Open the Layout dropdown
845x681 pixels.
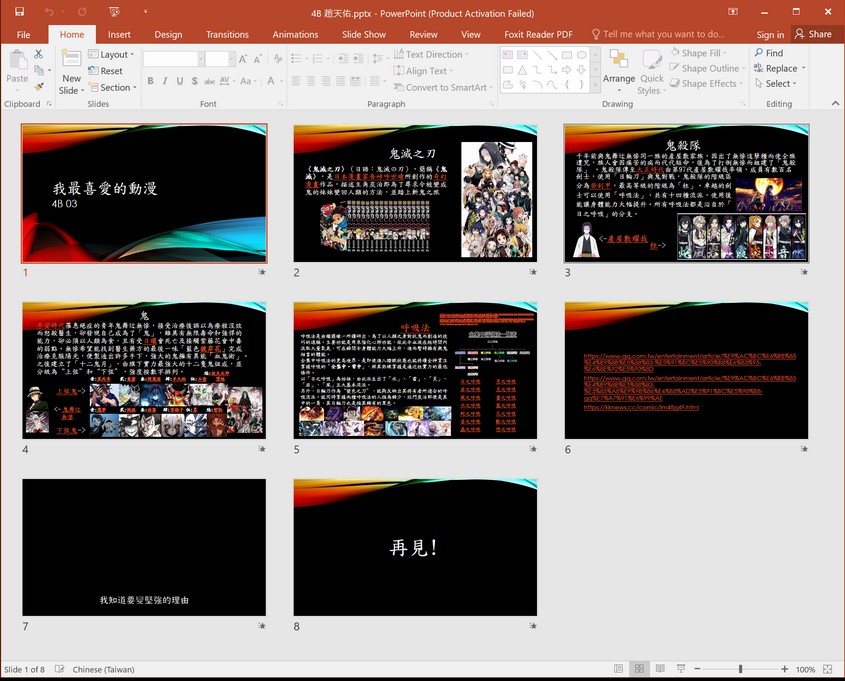(111, 54)
